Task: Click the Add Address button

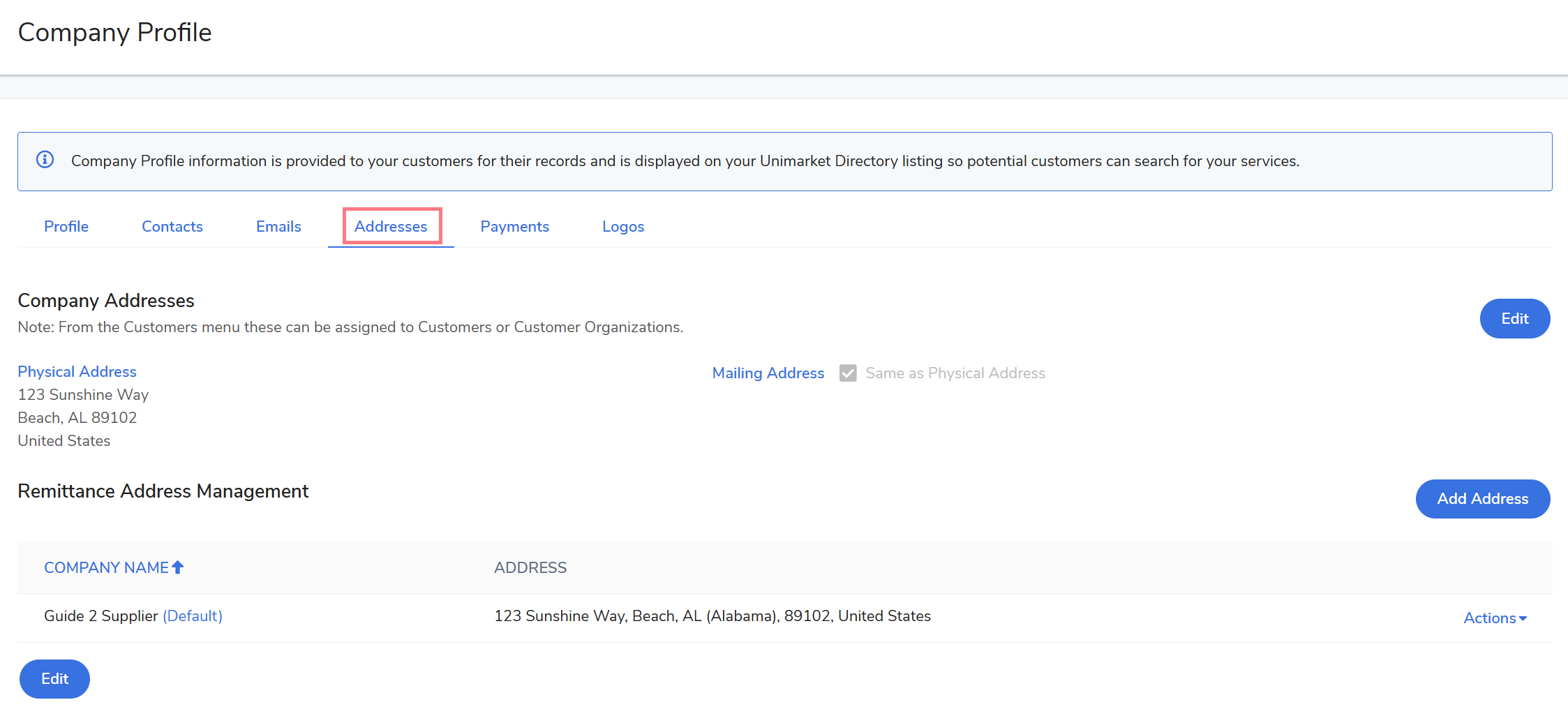Action: pyautogui.click(x=1482, y=499)
